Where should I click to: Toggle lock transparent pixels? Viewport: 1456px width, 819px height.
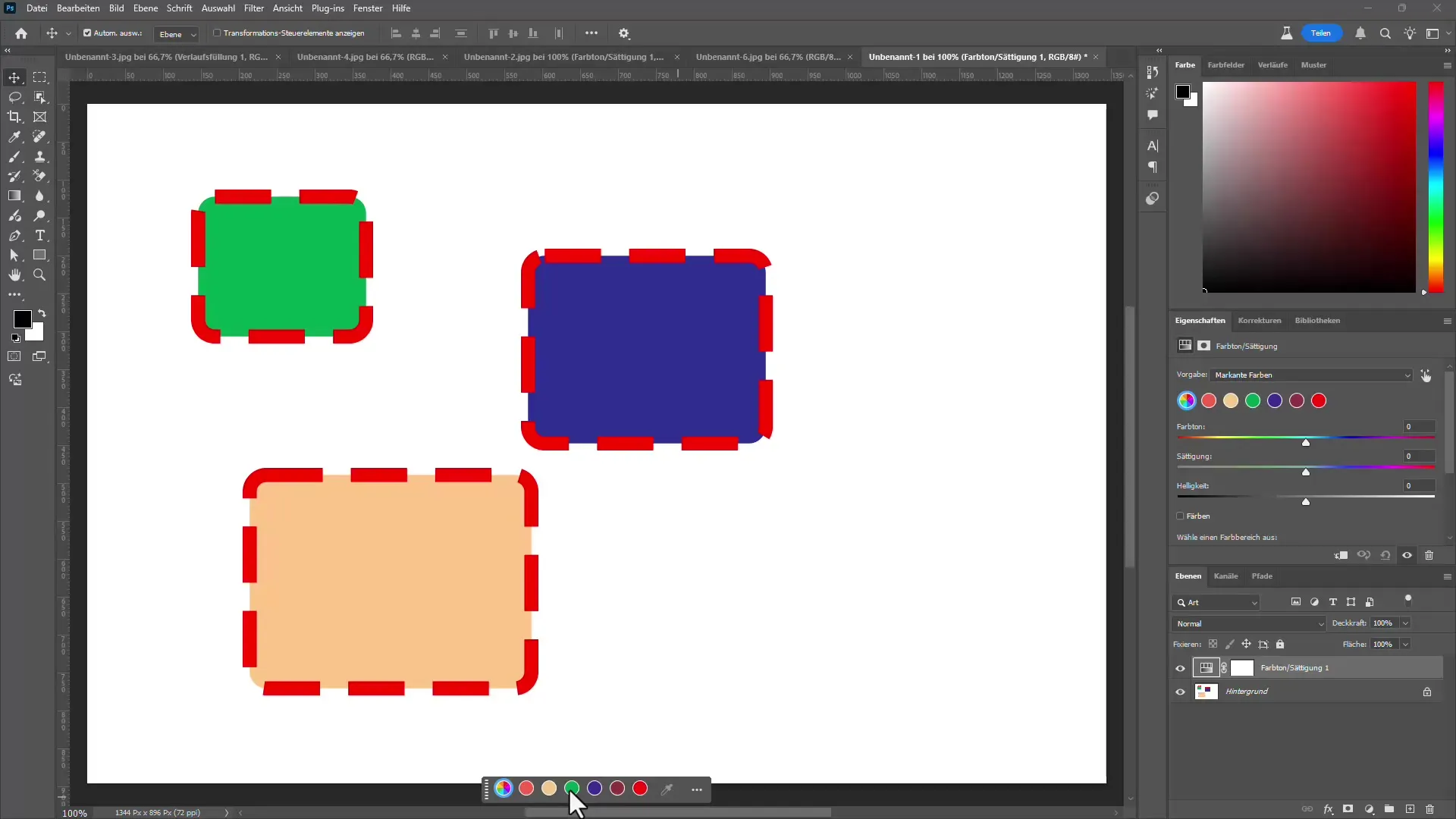click(1213, 645)
